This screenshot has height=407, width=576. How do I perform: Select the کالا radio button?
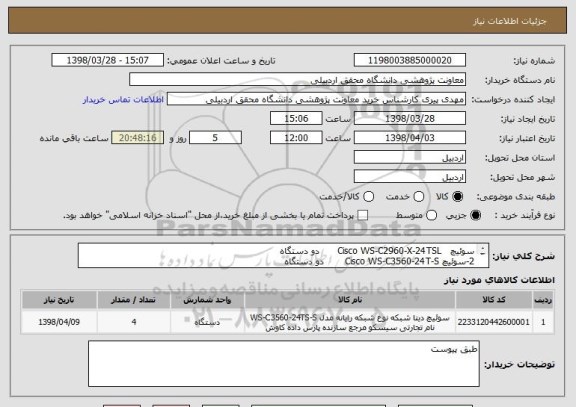[x=458, y=197]
